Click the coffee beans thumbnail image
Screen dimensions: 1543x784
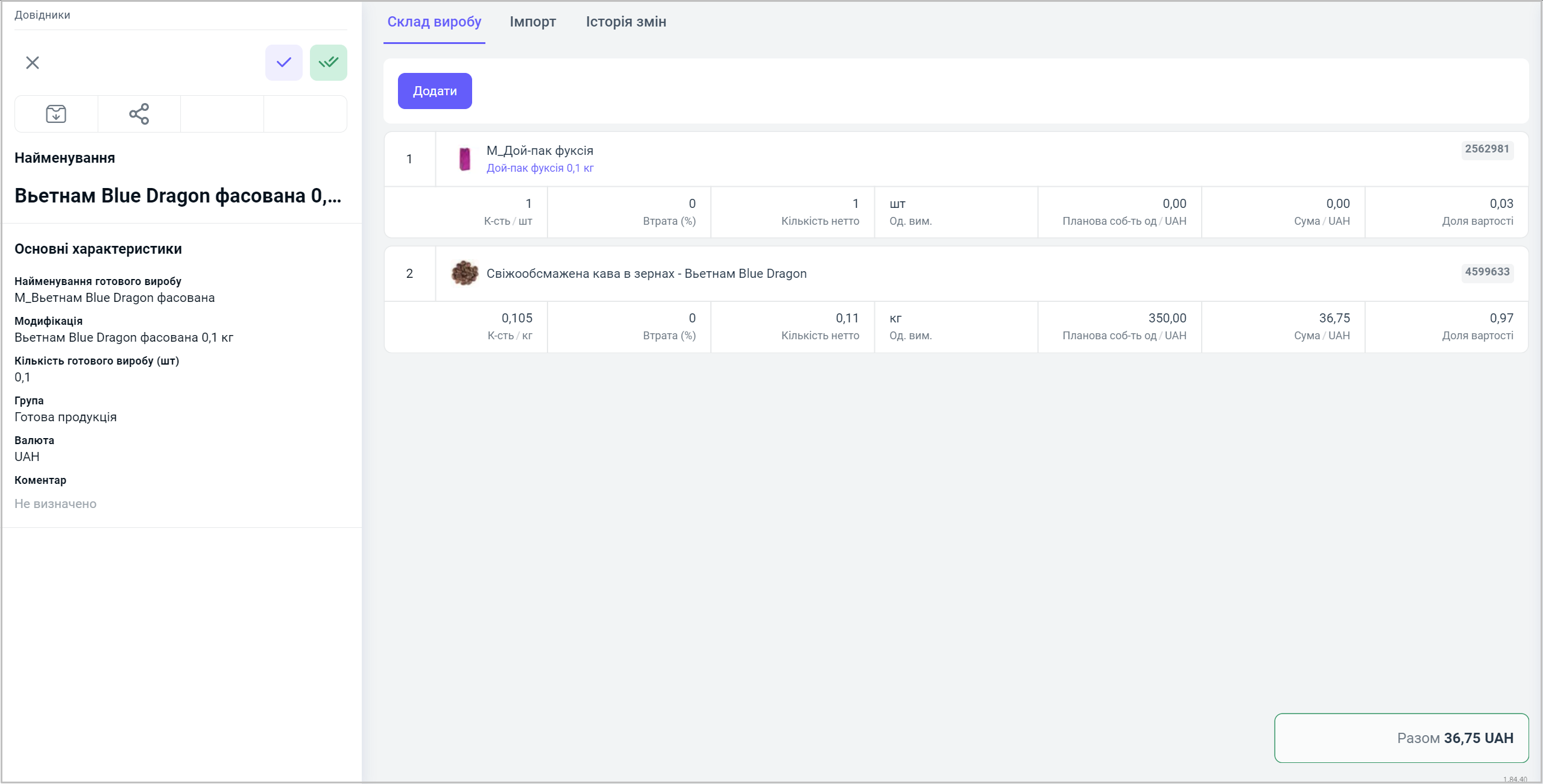(x=465, y=274)
